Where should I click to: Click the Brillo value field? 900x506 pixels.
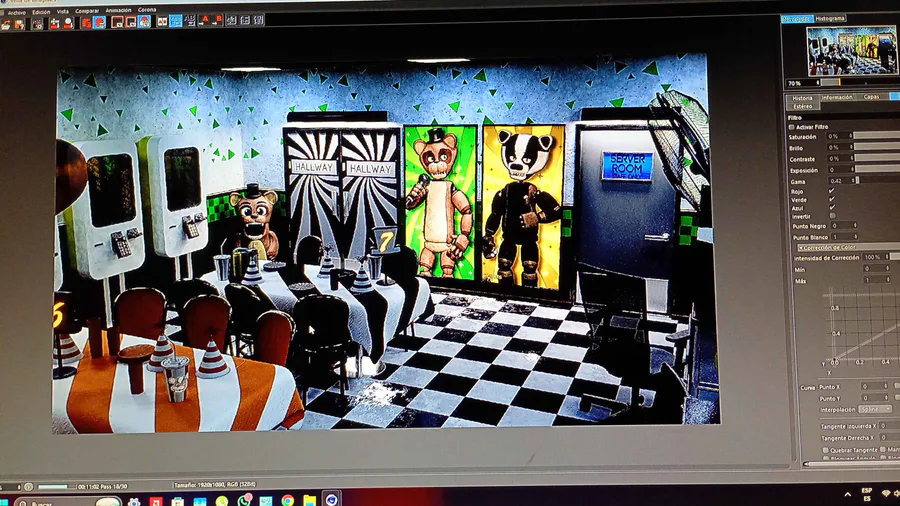(840, 147)
